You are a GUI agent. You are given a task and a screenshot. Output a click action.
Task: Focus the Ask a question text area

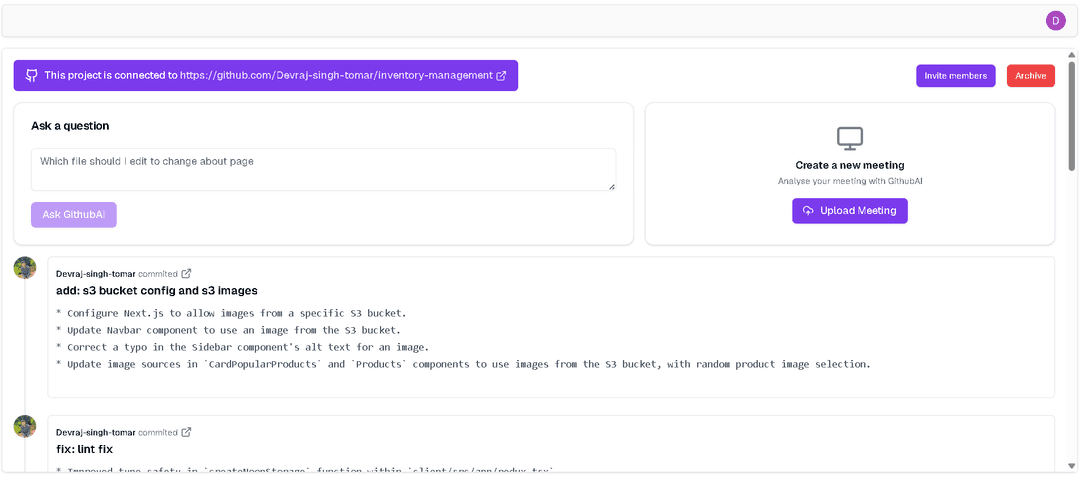pos(322,169)
